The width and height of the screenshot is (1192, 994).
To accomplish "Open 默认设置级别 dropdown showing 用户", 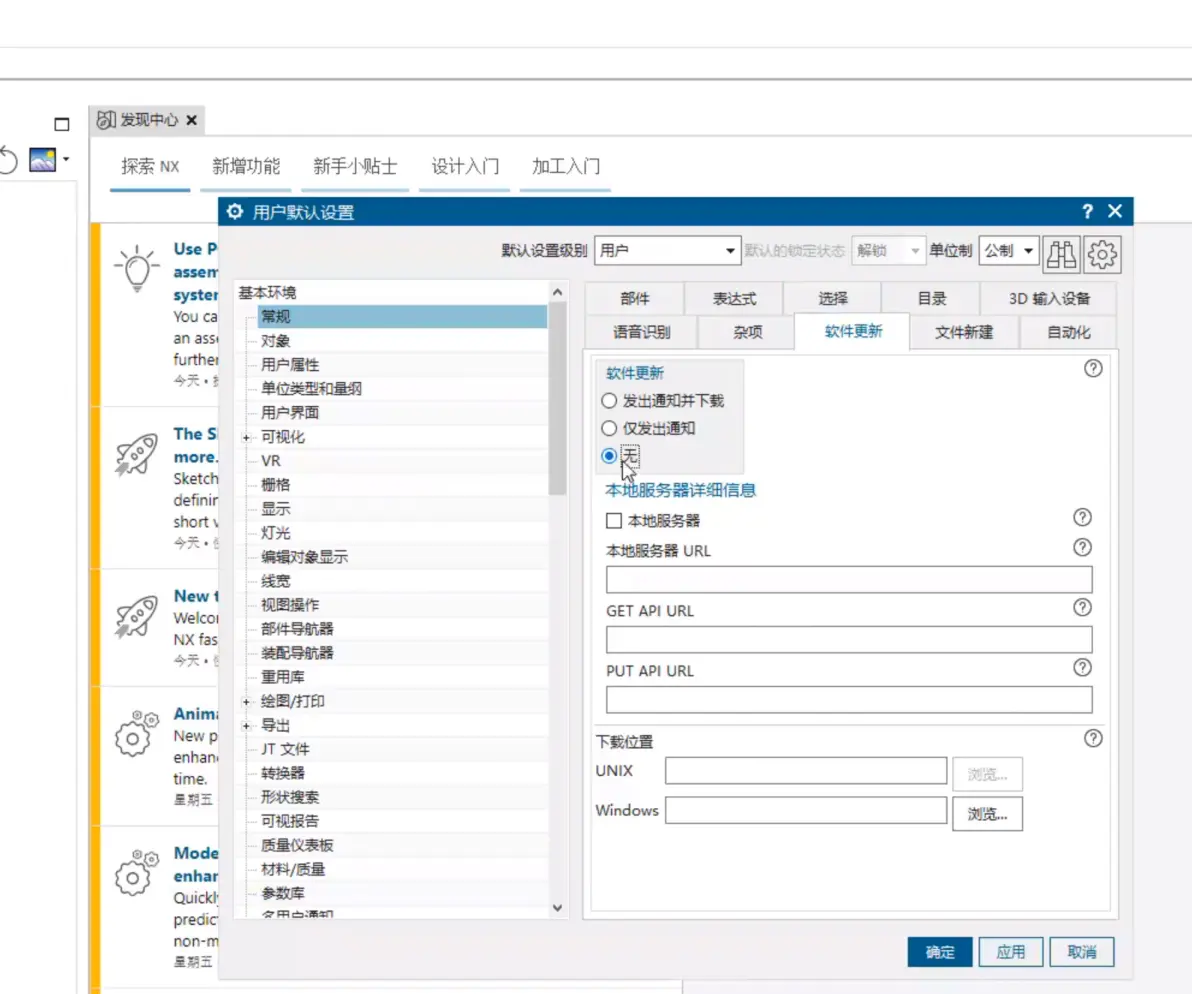I will pyautogui.click(x=667, y=251).
